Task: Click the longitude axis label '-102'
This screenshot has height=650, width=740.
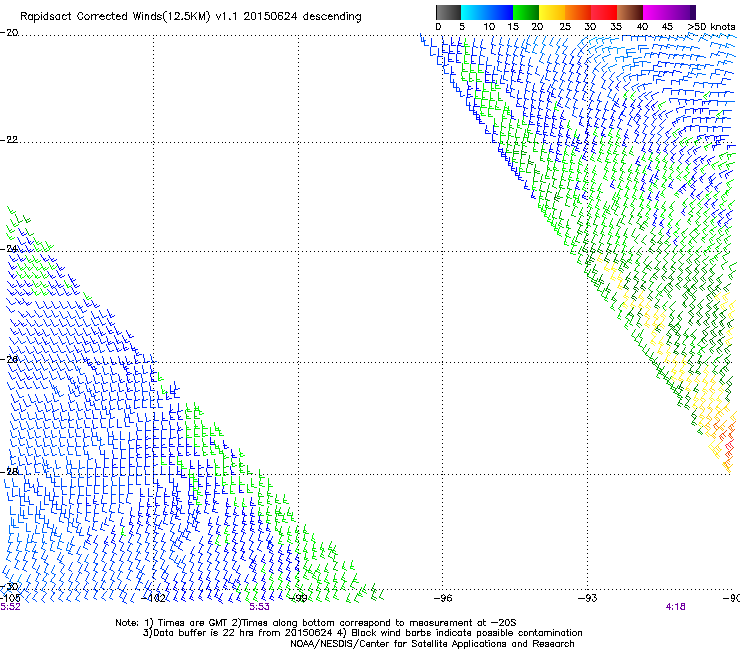Action: click(x=153, y=598)
